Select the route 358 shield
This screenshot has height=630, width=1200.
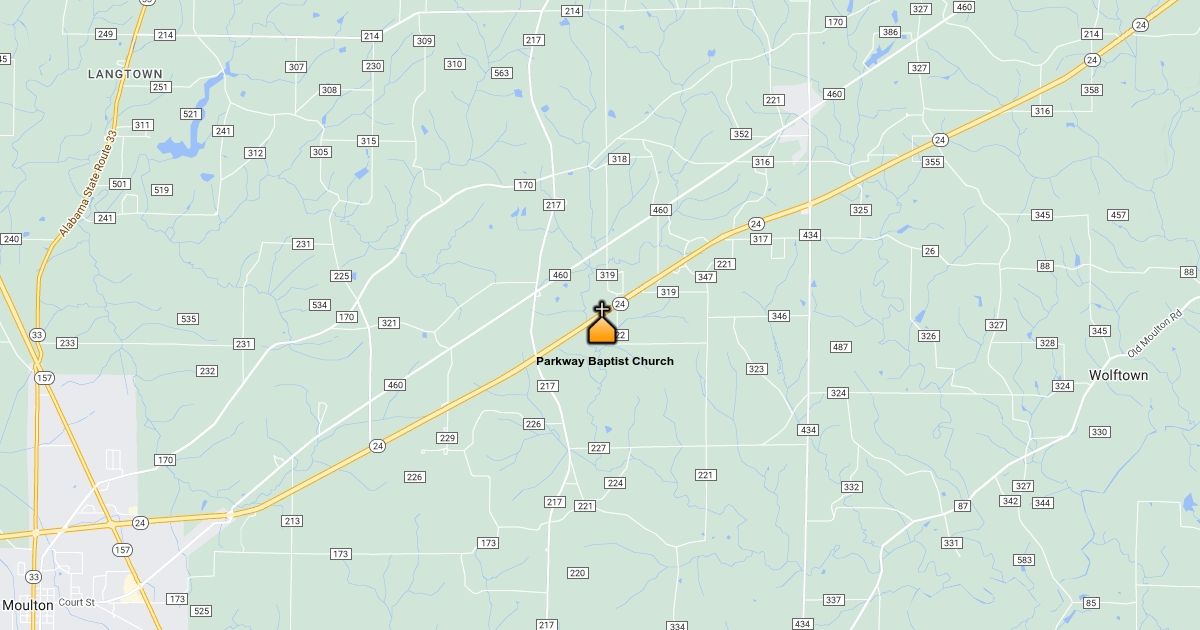[x=1092, y=90]
